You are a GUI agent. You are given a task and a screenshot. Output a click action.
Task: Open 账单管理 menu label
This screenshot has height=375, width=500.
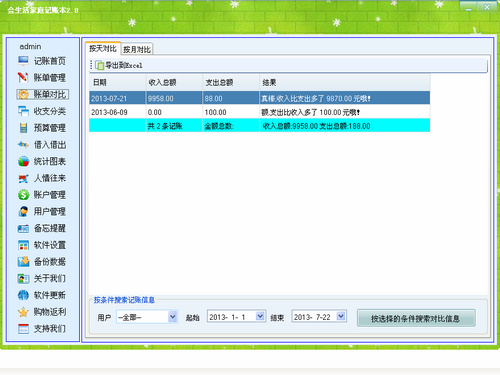(x=50, y=78)
